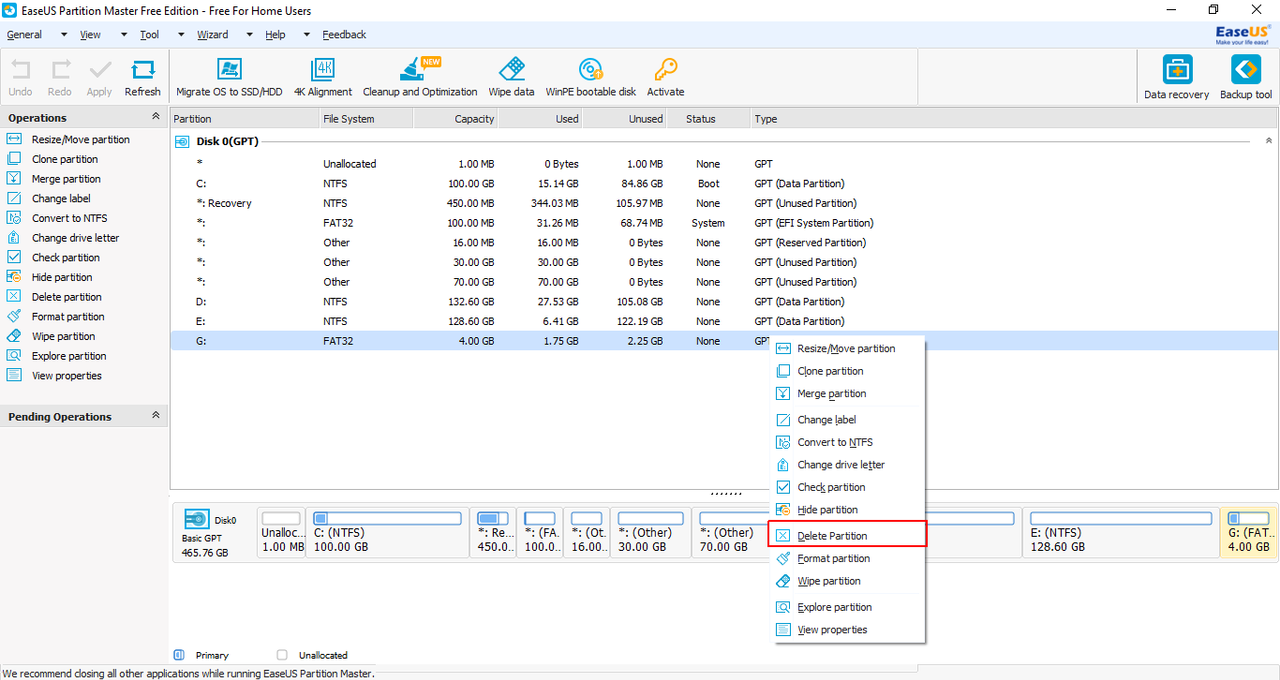
Task: Click the File System column header
Action: [x=366, y=119]
